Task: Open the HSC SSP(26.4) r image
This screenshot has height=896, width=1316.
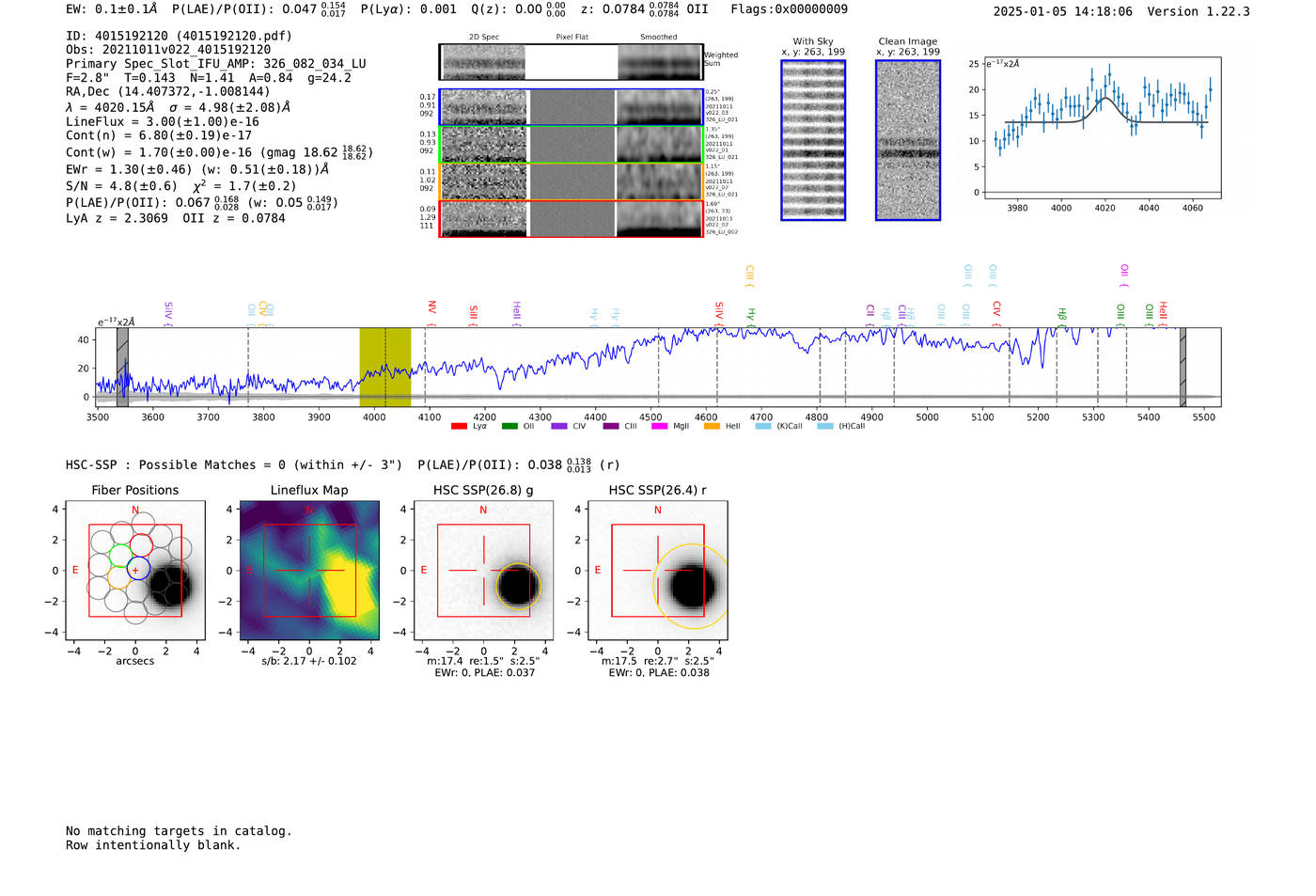Action: click(x=657, y=571)
